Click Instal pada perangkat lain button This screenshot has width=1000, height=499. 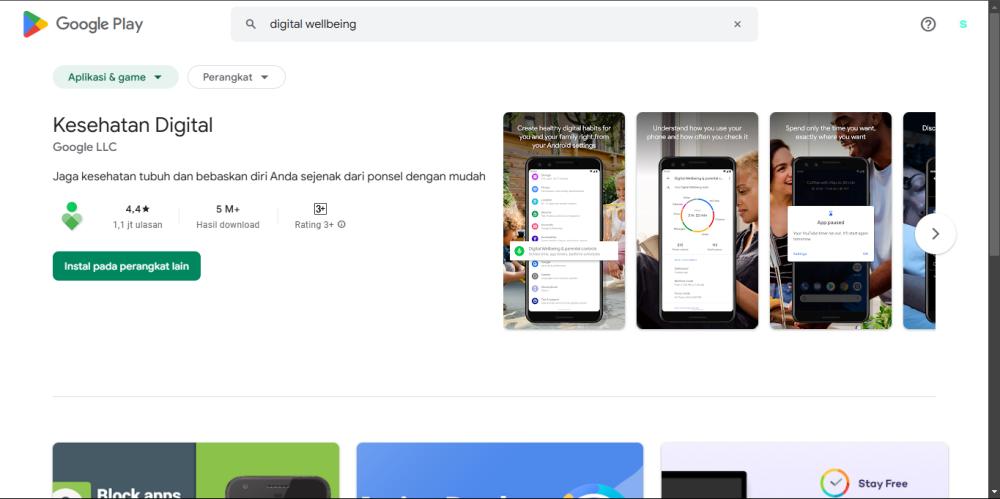click(126, 266)
